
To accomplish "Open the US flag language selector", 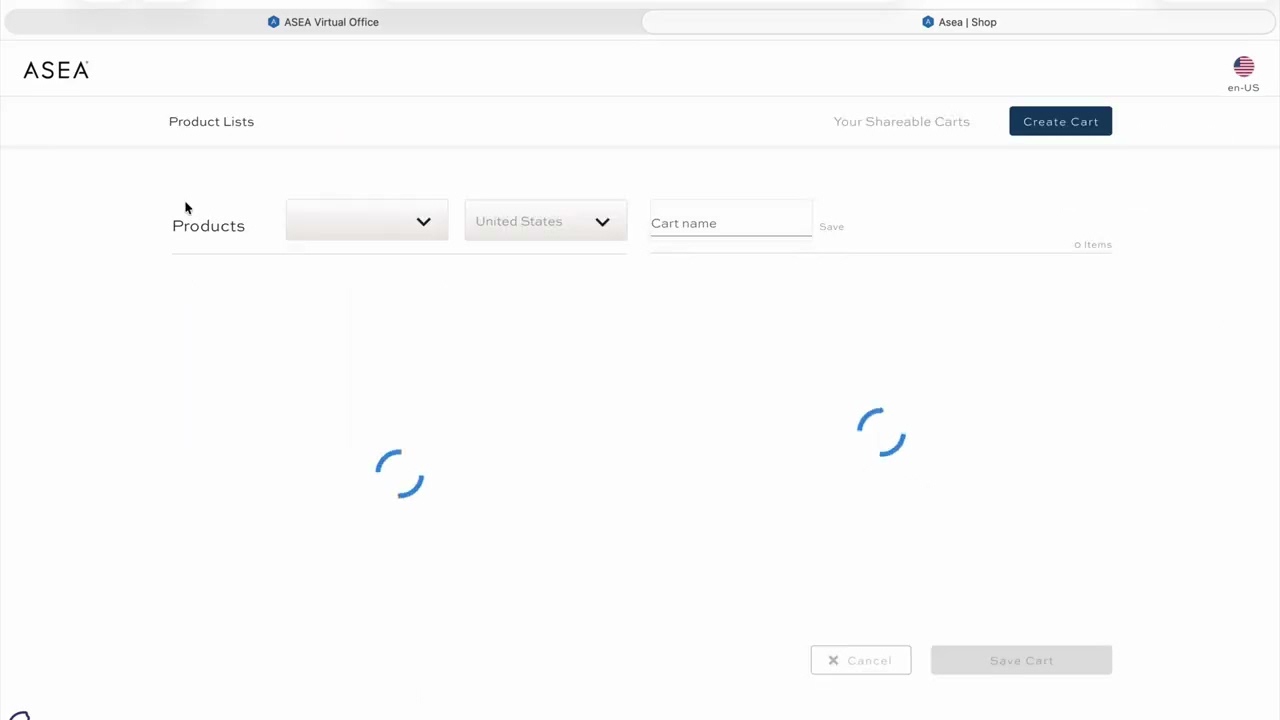I will point(1244,66).
